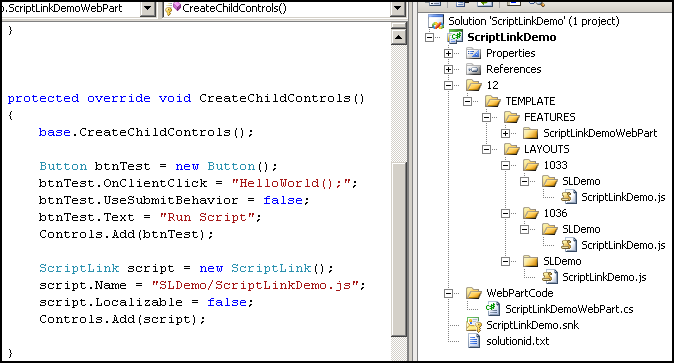Click the ScriptLinkDemo.snk key file icon
The width and height of the screenshot is (674, 363).
(x=473, y=325)
